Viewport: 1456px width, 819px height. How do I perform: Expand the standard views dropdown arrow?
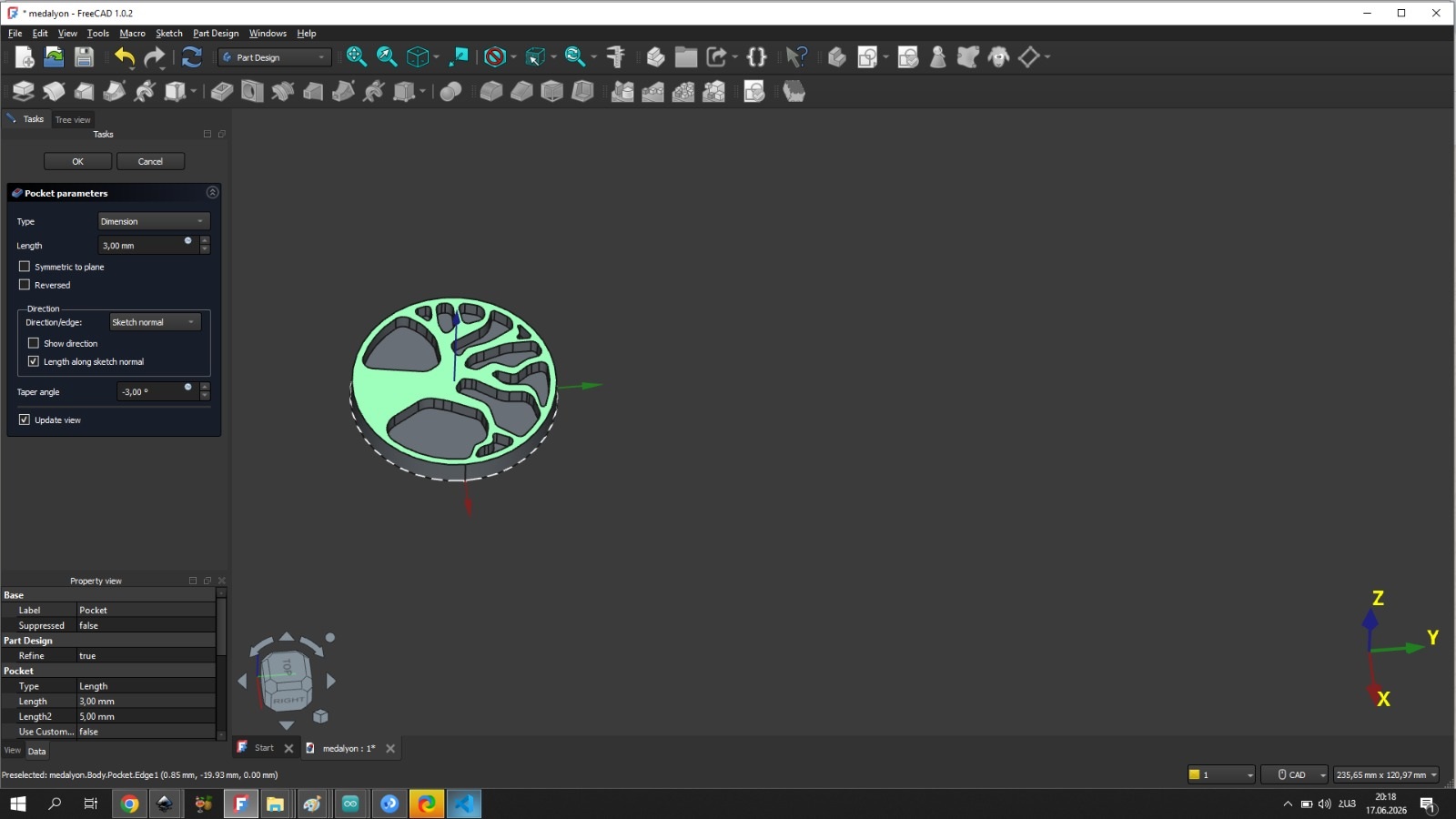coord(436,57)
